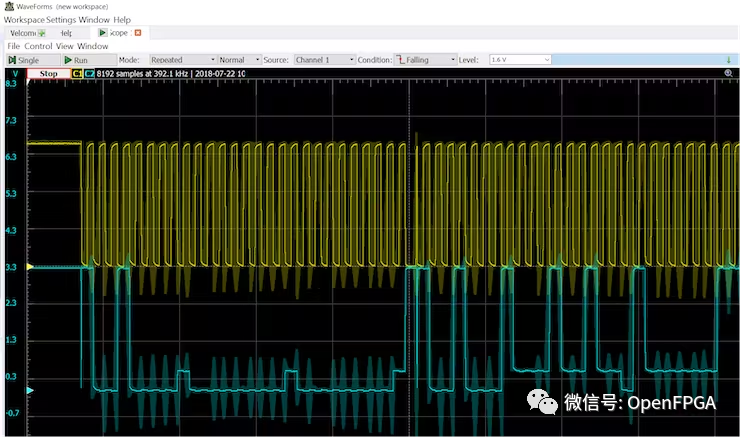Click the WaveForms application icon in title bar
This screenshot has width=740, height=437.
(x=8, y=6)
